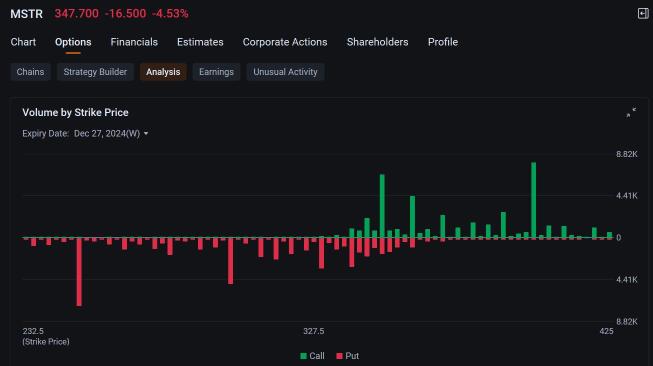Click the tallest green call volume bar
The image size is (653, 366).
(533, 200)
